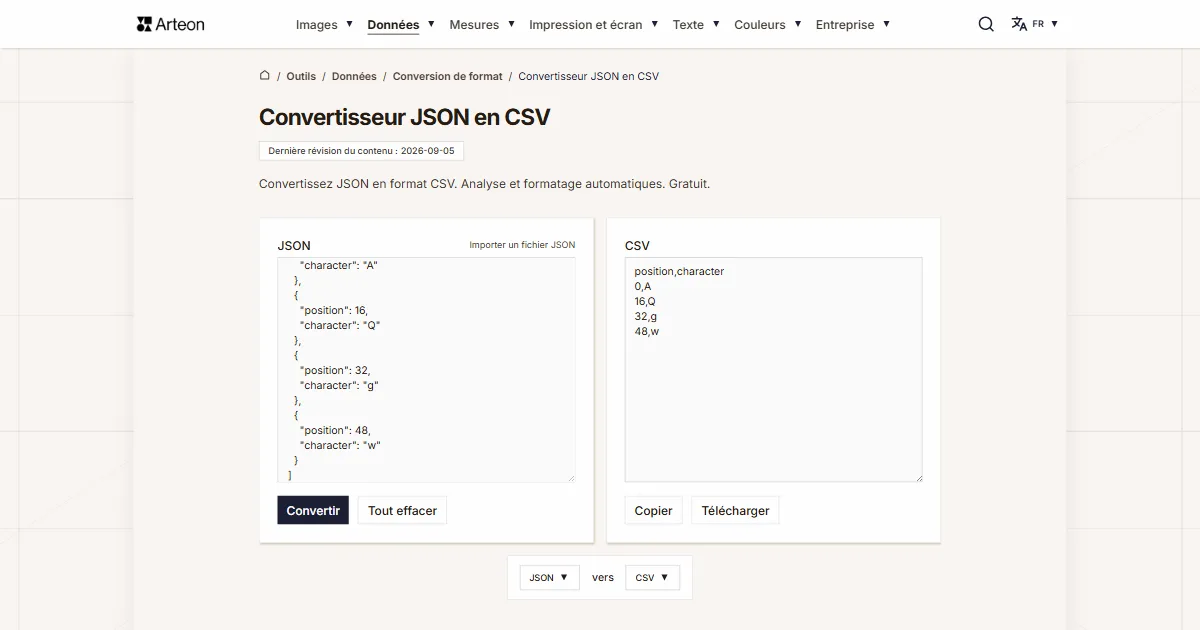Click the Conversion de format breadcrumb
The width and height of the screenshot is (1200, 630).
448,76
